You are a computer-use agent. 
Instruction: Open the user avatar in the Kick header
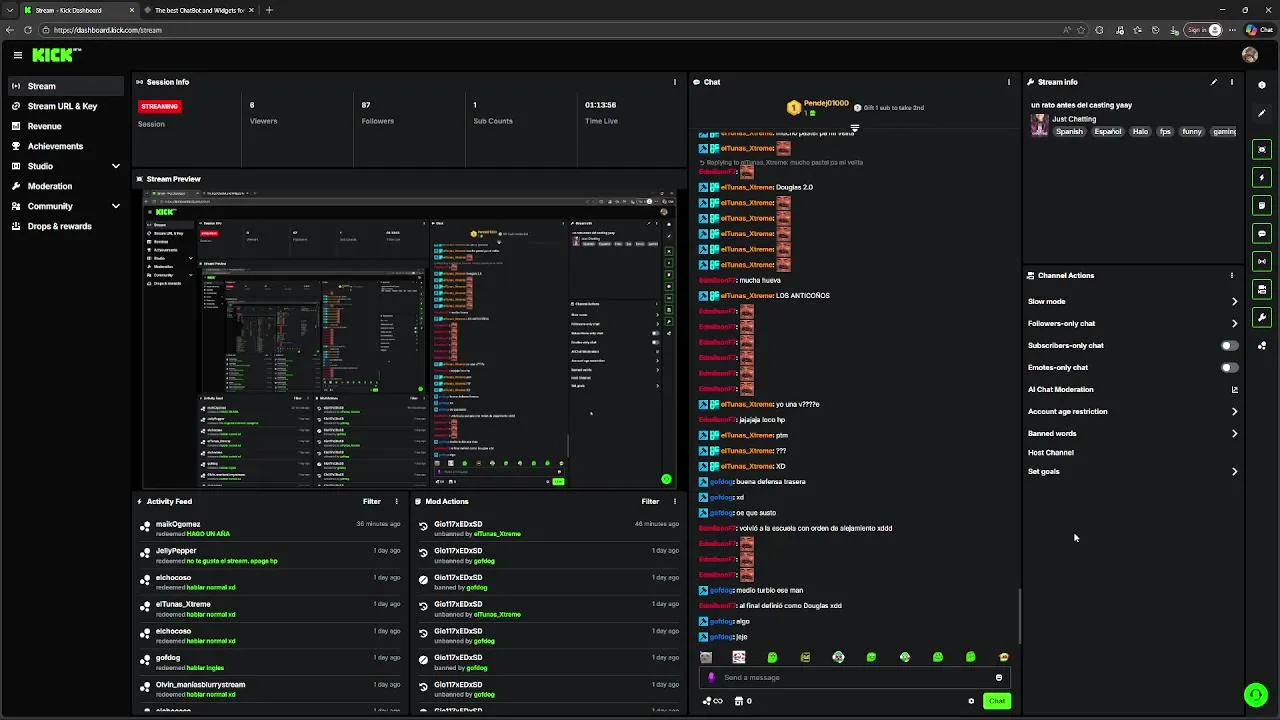(x=1250, y=55)
